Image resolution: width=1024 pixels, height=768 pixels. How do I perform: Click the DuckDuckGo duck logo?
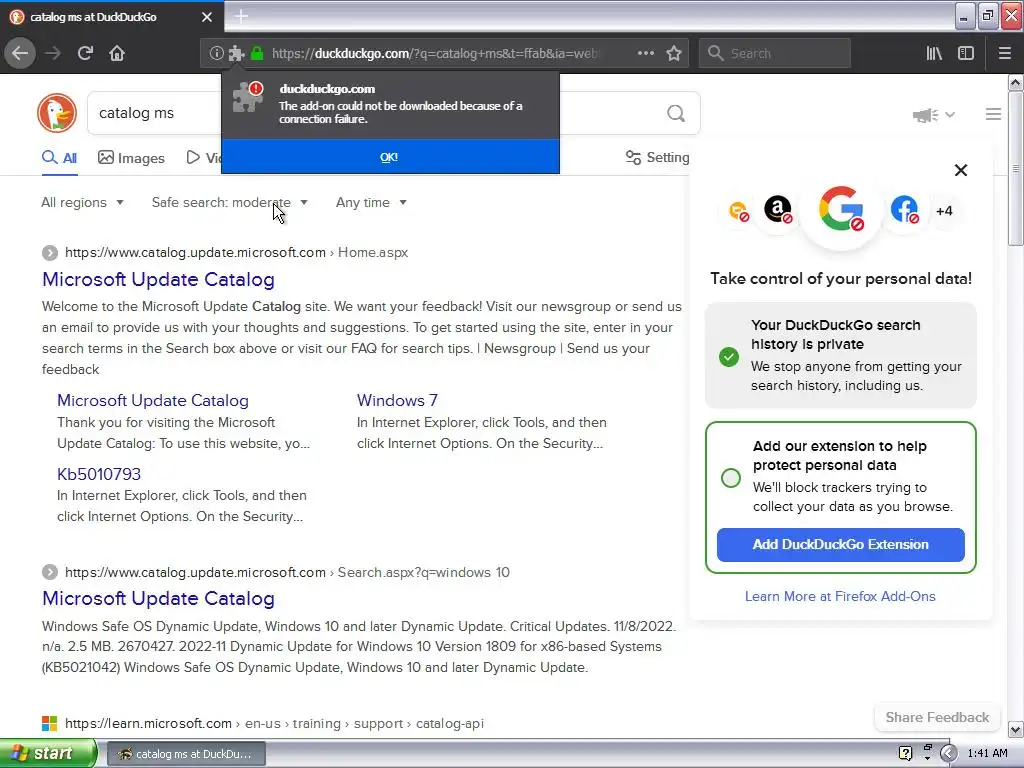57,113
